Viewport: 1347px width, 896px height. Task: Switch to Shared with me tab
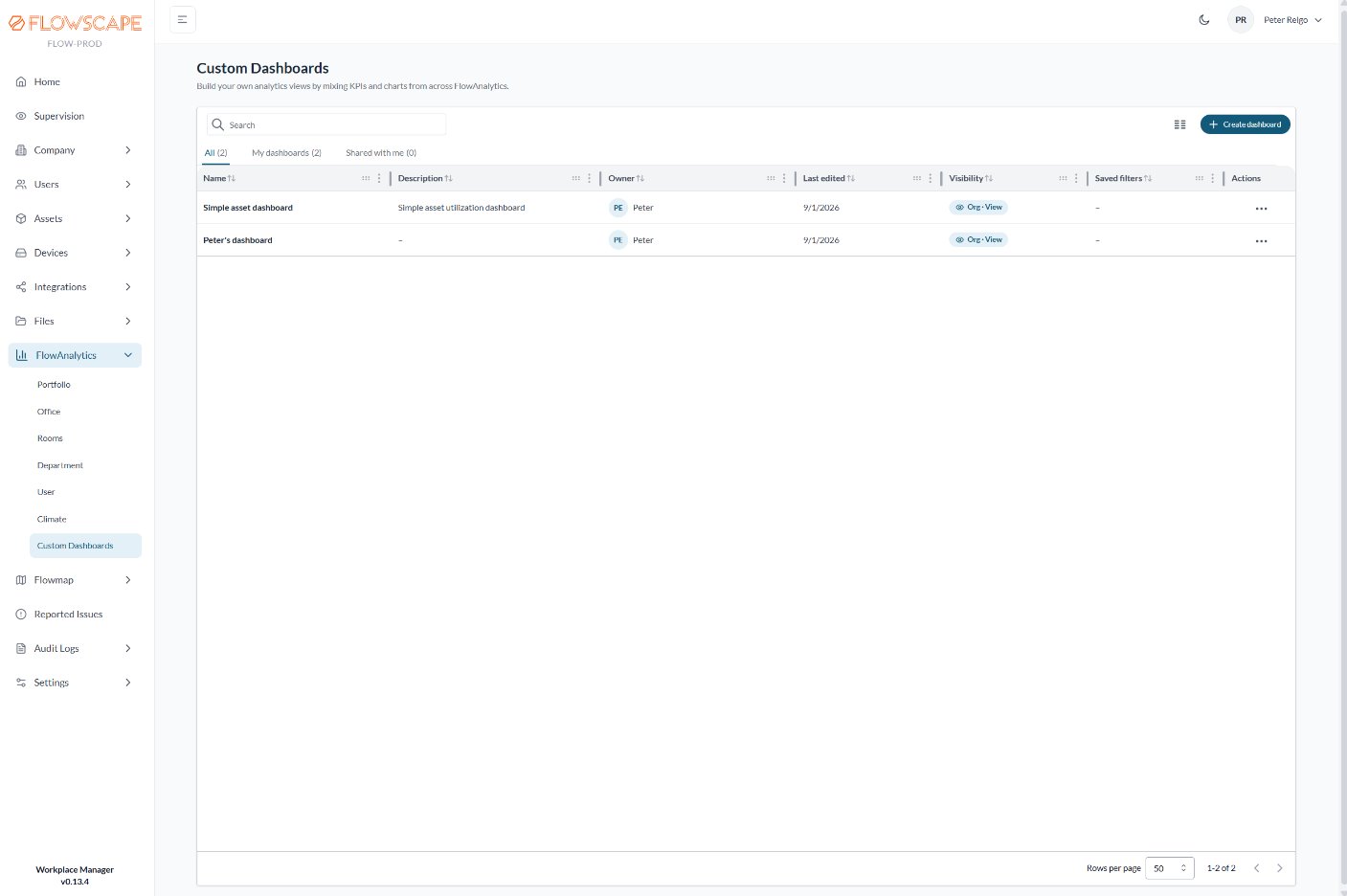[x=381, y=153]
